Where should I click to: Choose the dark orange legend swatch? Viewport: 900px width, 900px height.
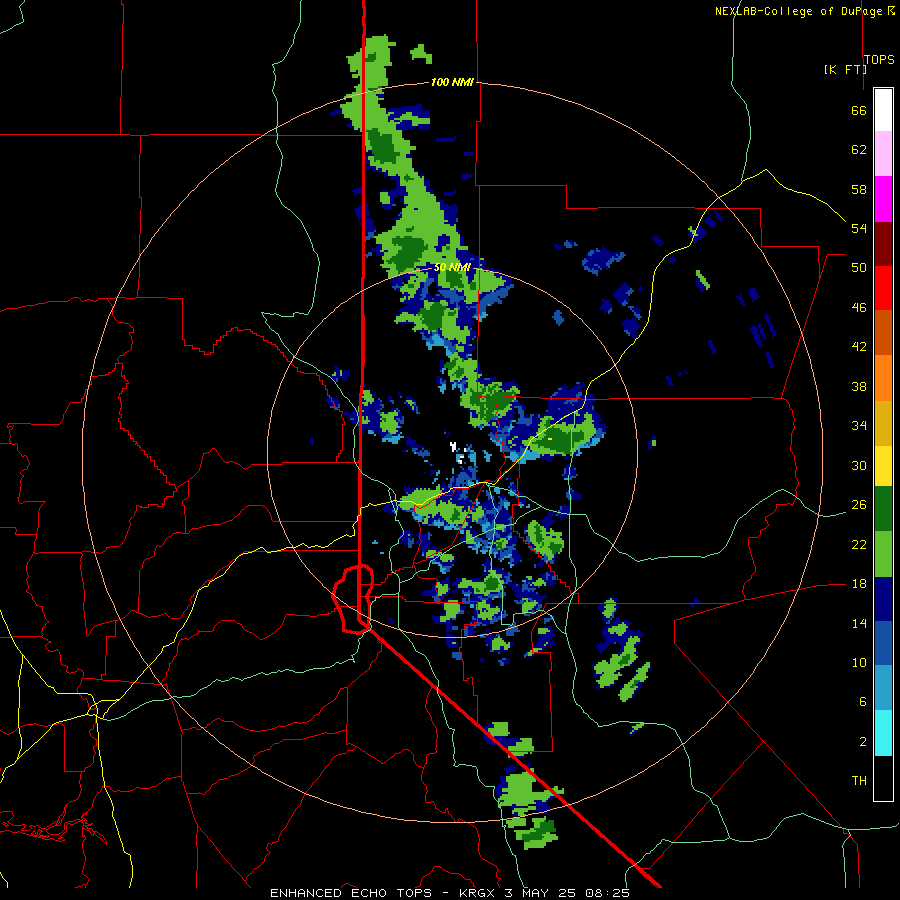click(x=883, y=333)
